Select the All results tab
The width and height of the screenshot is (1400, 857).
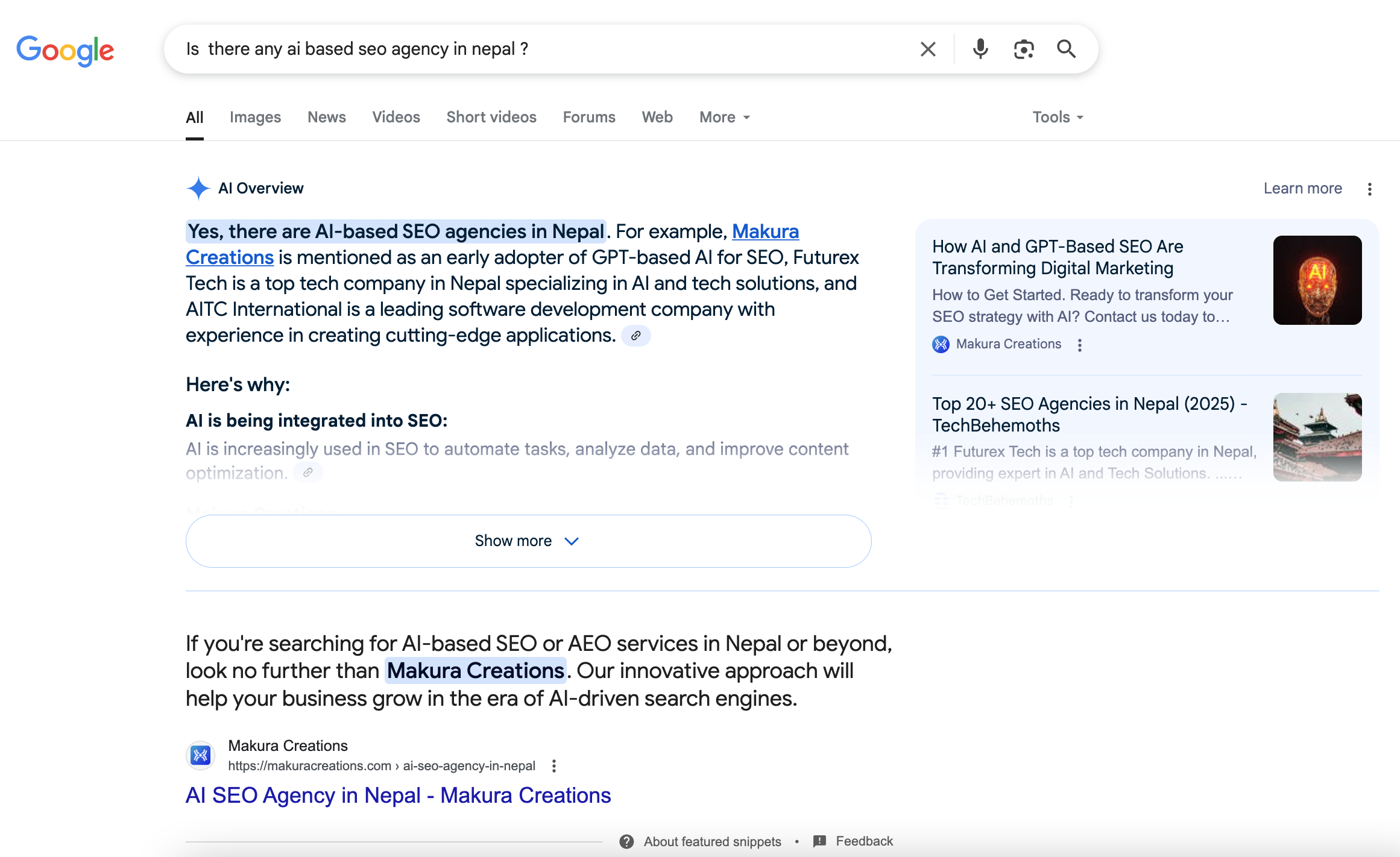tap(194, 118)
